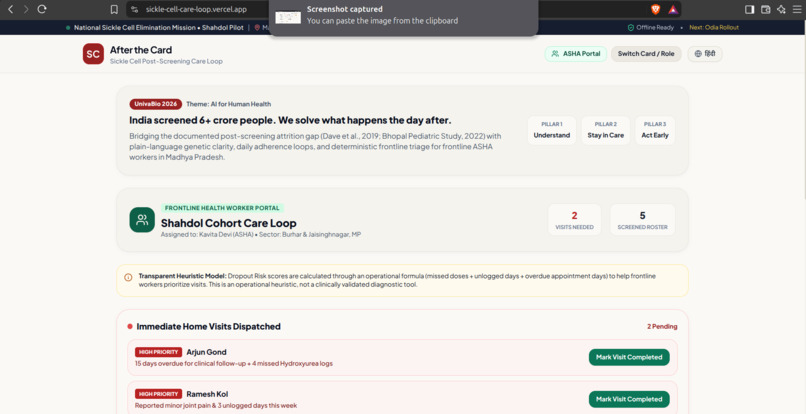Click 'Assigned to: Kavita Devi (ASHA)' line
Screen dimensions: 806x414
pos(261,235)
